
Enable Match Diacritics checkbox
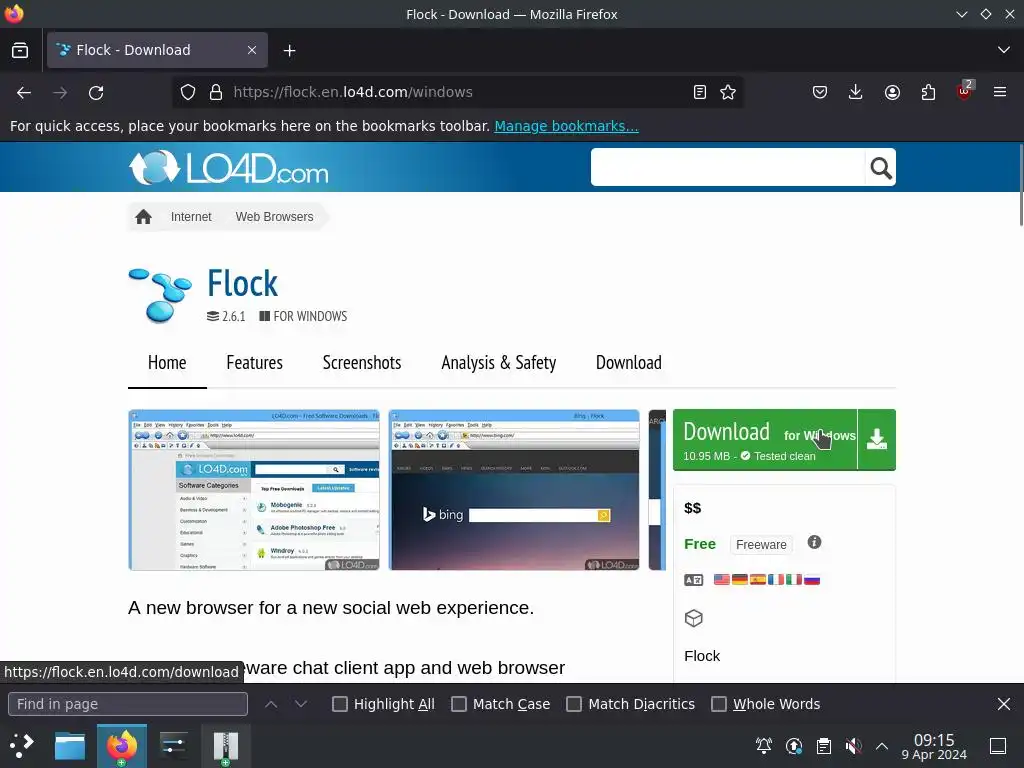pos(574,704)
